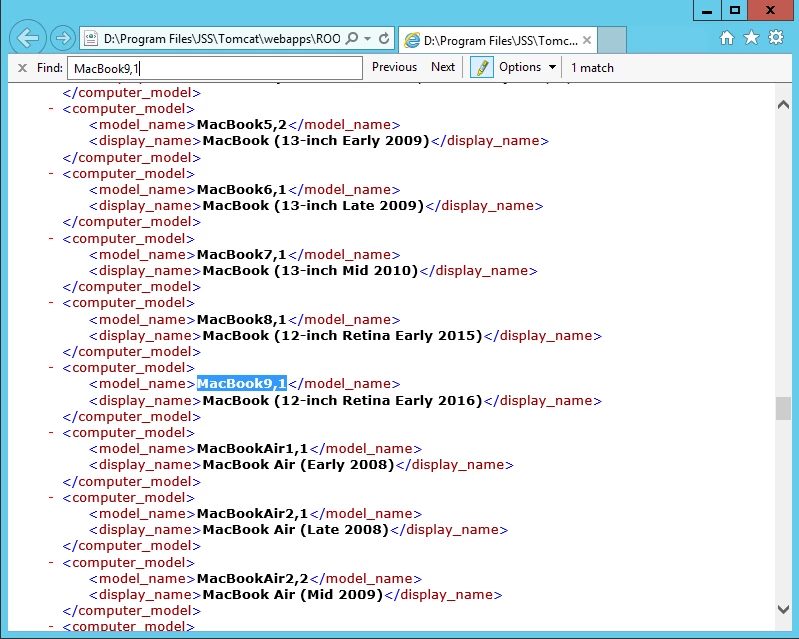
Task: Click the Find text input field
Action: [x=215, y=68]
